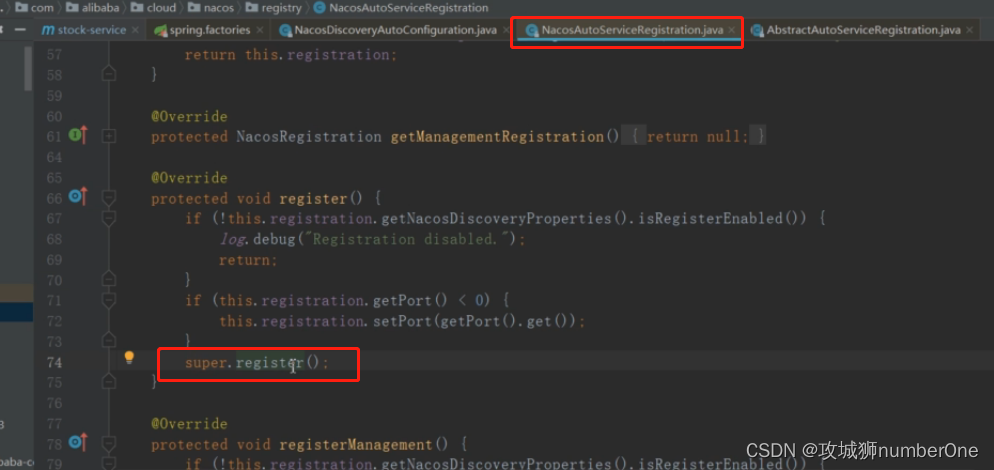Close the stock-service tab

click(135, 30)
